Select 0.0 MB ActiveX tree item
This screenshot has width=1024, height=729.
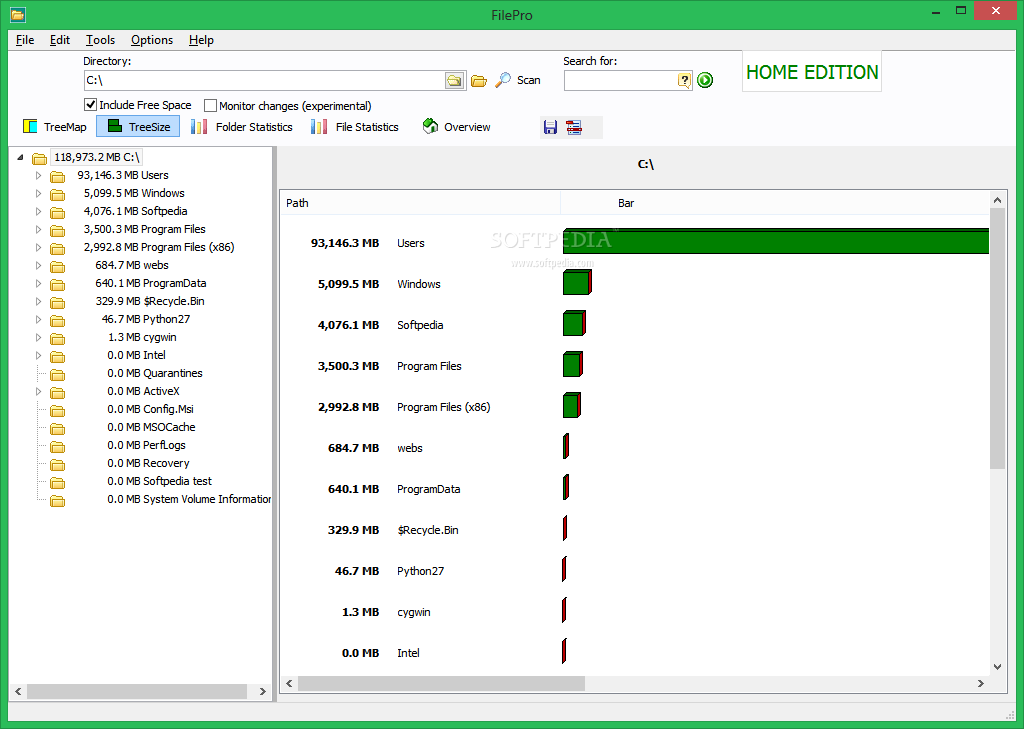pyautogui.click(x=143, y=391)
